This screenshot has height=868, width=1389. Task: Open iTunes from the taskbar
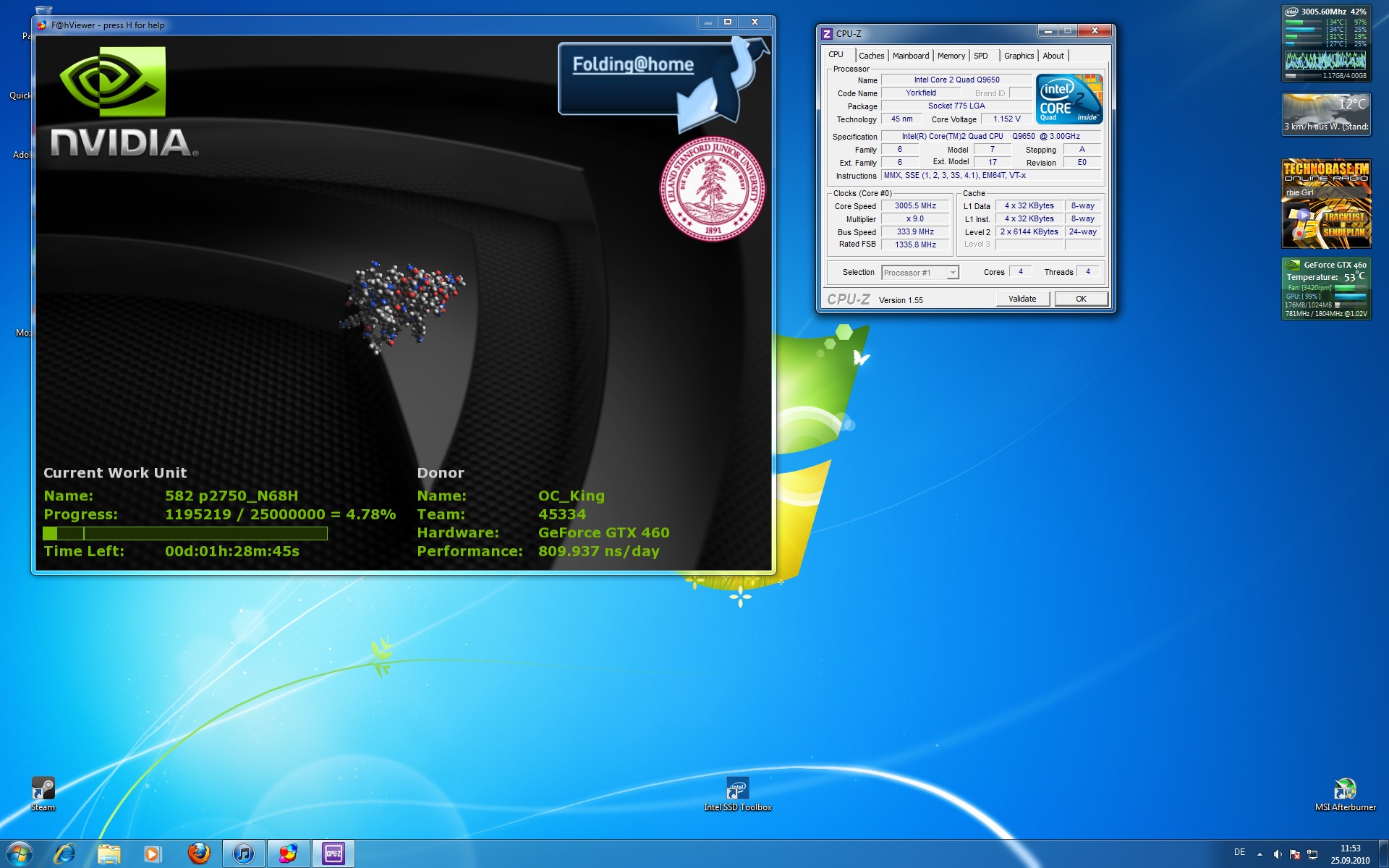point(244,854)
